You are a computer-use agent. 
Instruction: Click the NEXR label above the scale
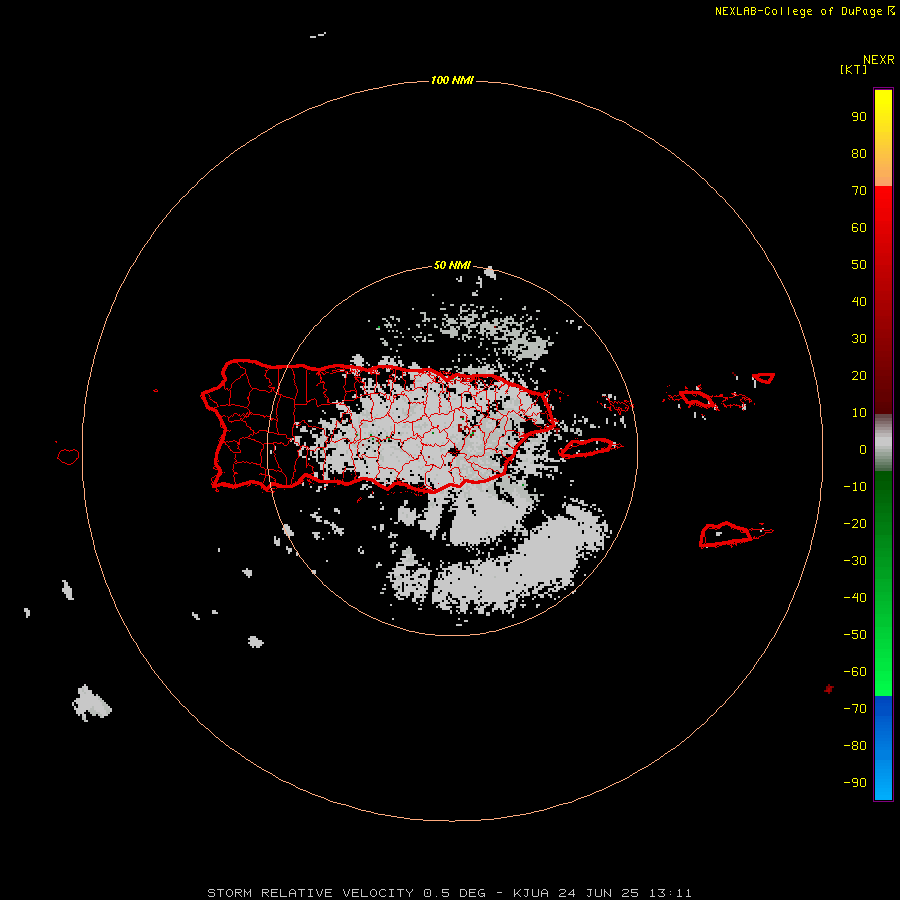[x=878, y=60]
